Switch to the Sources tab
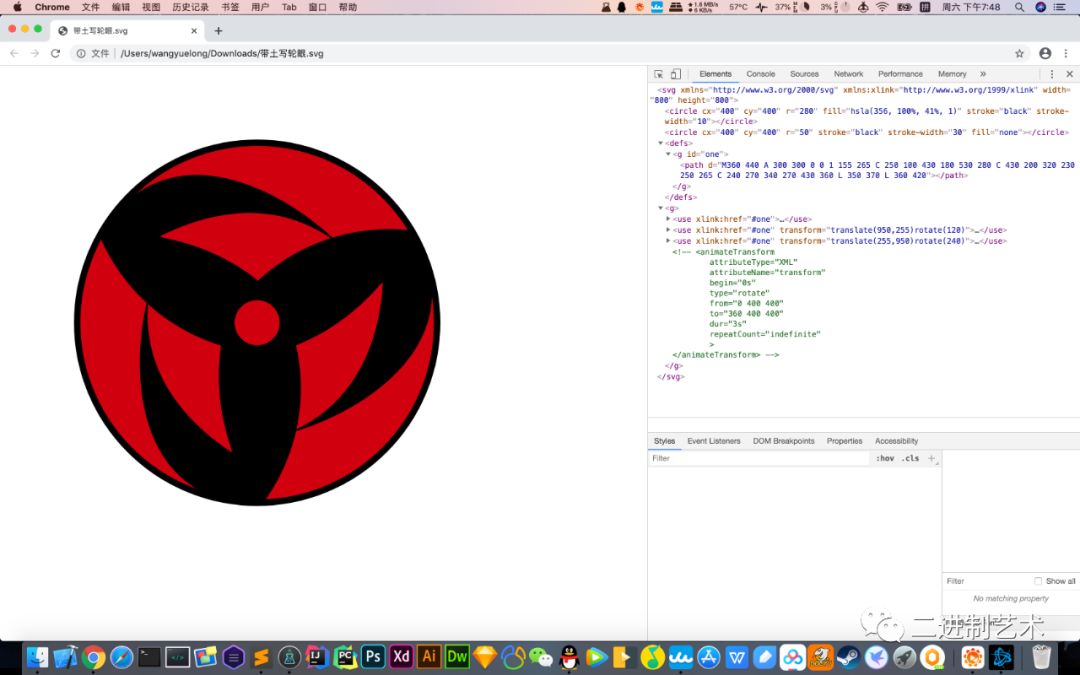This screenshot has height=675, width=1080. point(804,74)
